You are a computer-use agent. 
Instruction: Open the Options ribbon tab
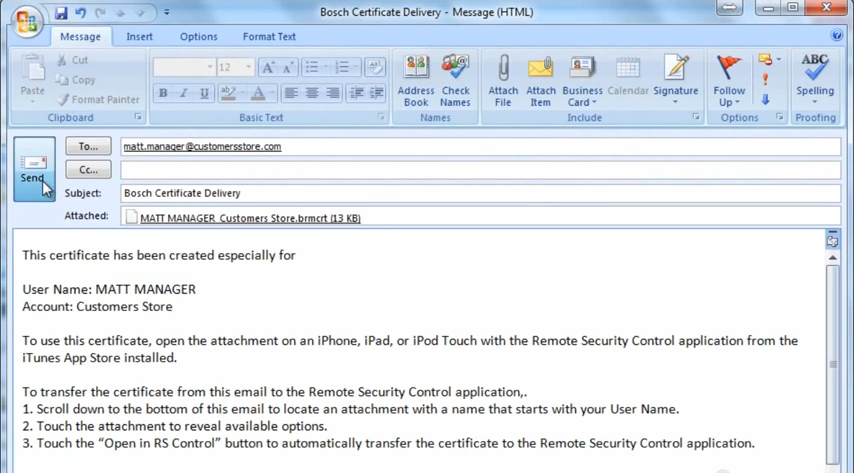click(x=198, y=37)
